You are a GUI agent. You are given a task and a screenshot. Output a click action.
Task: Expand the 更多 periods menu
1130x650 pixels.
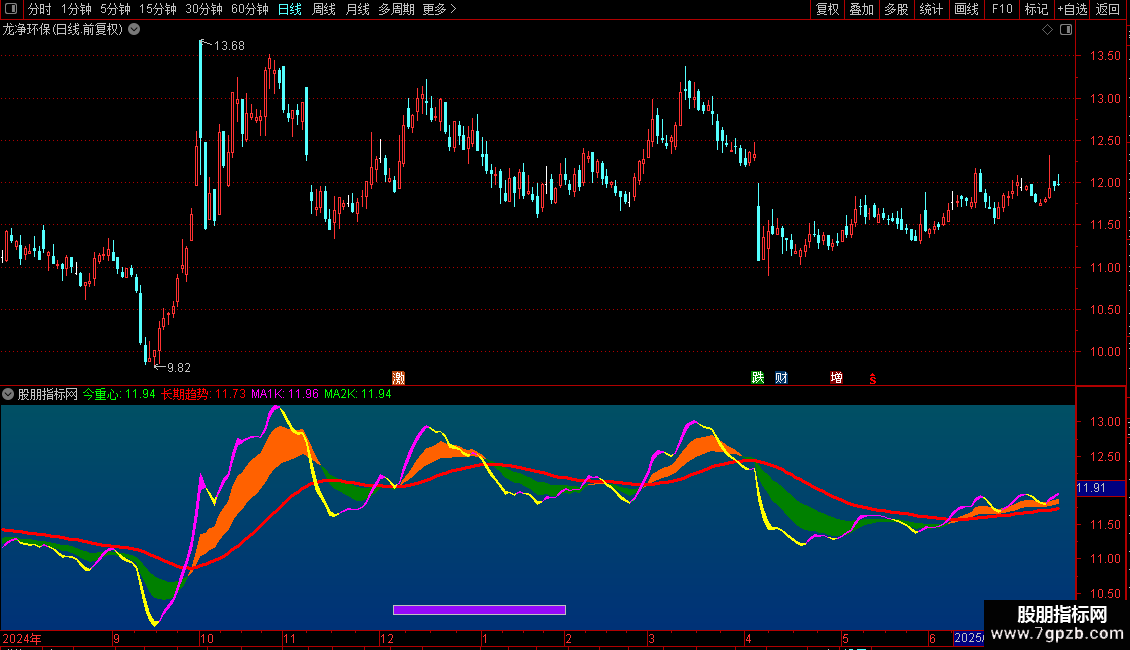pyautogui.click(x=440, y=9)
